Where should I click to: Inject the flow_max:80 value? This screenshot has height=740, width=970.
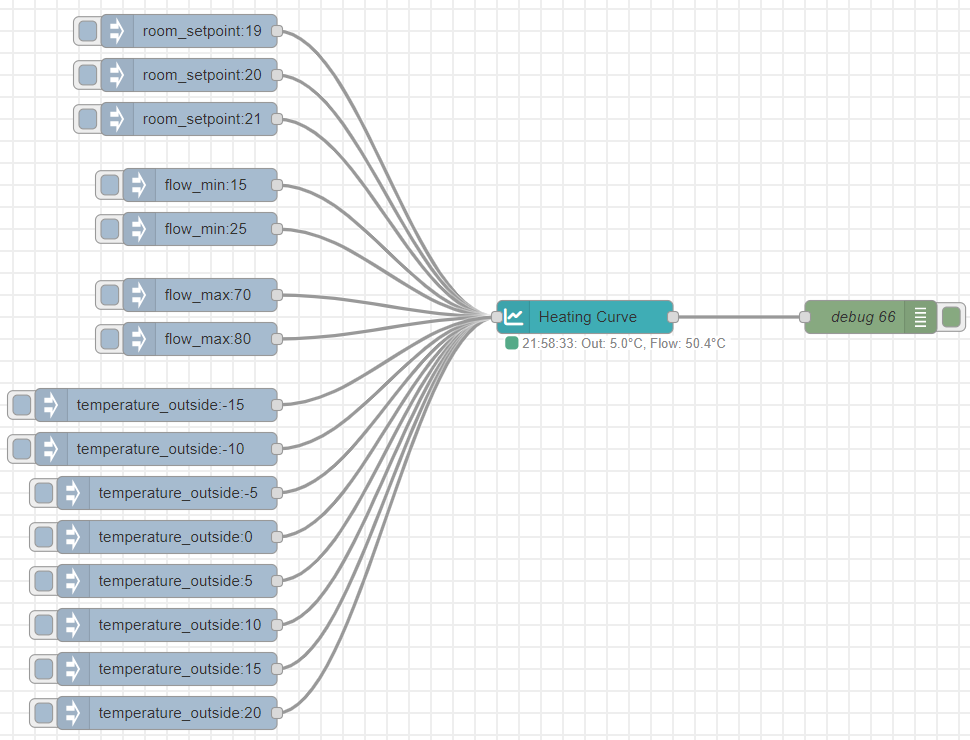[110, 339]
